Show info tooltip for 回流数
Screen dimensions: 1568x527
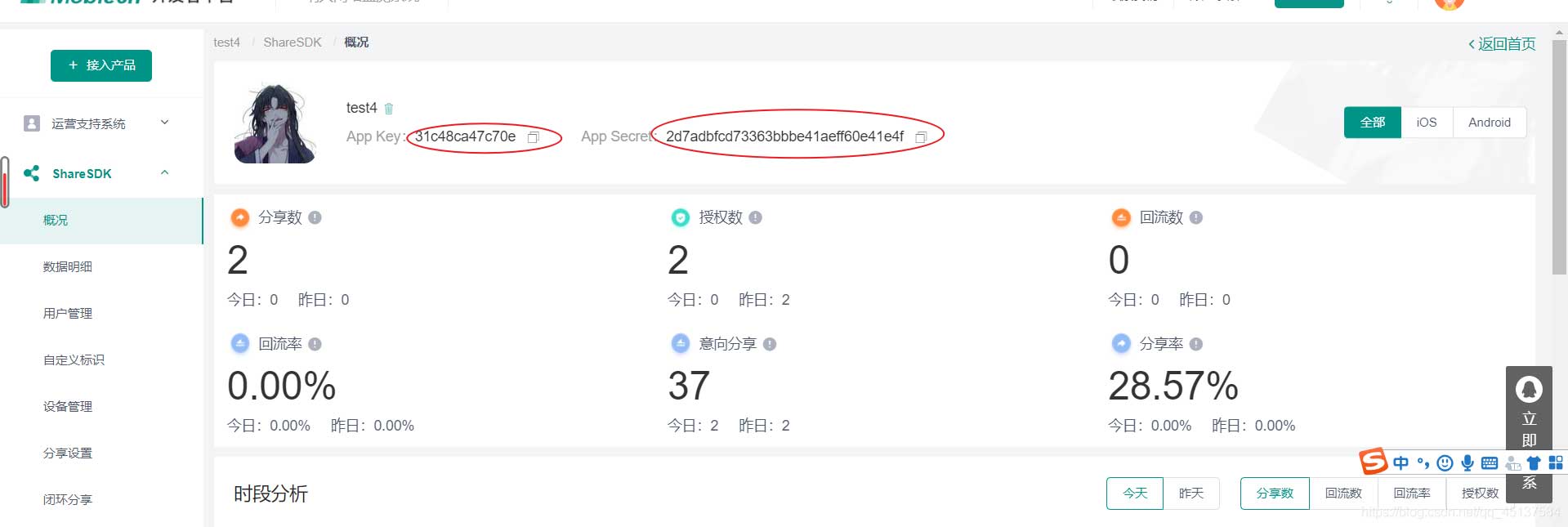(1195, 217)
